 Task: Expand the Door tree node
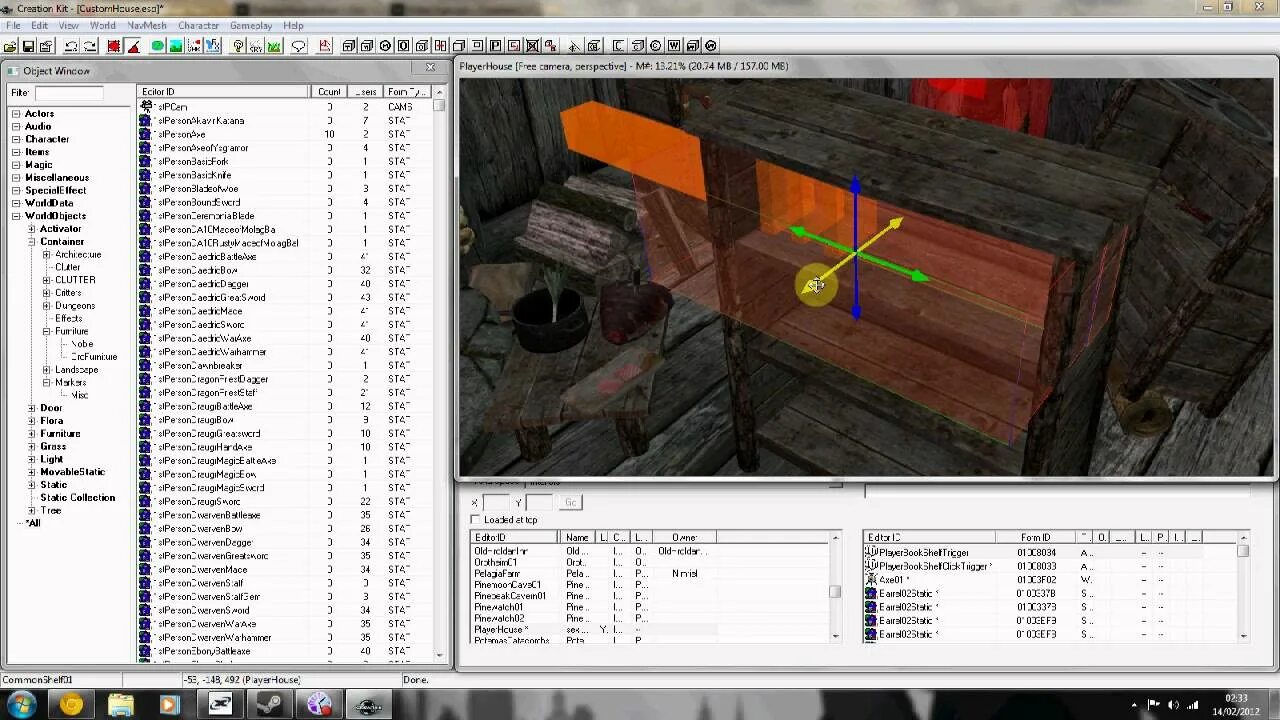coord(31,408)
